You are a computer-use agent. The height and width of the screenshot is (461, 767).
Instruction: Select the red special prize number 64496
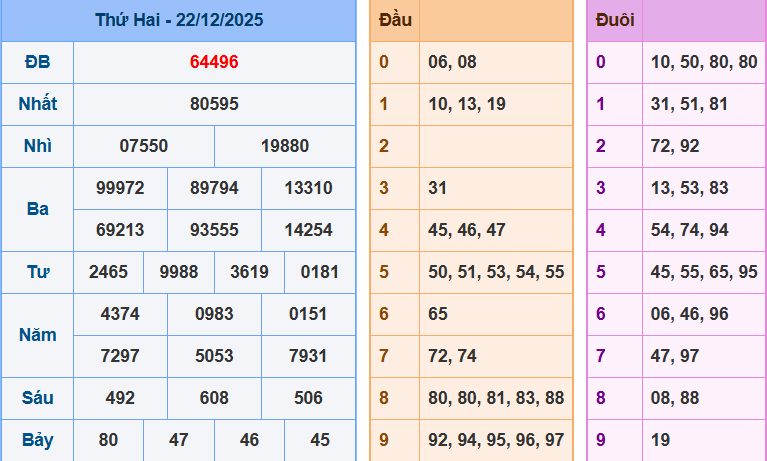click(x=214, y=62)
